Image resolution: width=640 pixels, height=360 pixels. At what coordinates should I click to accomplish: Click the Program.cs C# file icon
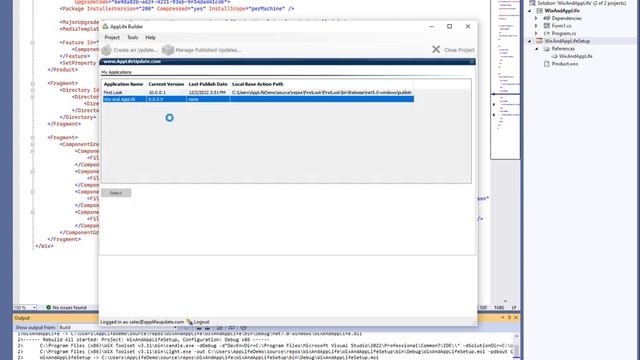tap(547, 33)
